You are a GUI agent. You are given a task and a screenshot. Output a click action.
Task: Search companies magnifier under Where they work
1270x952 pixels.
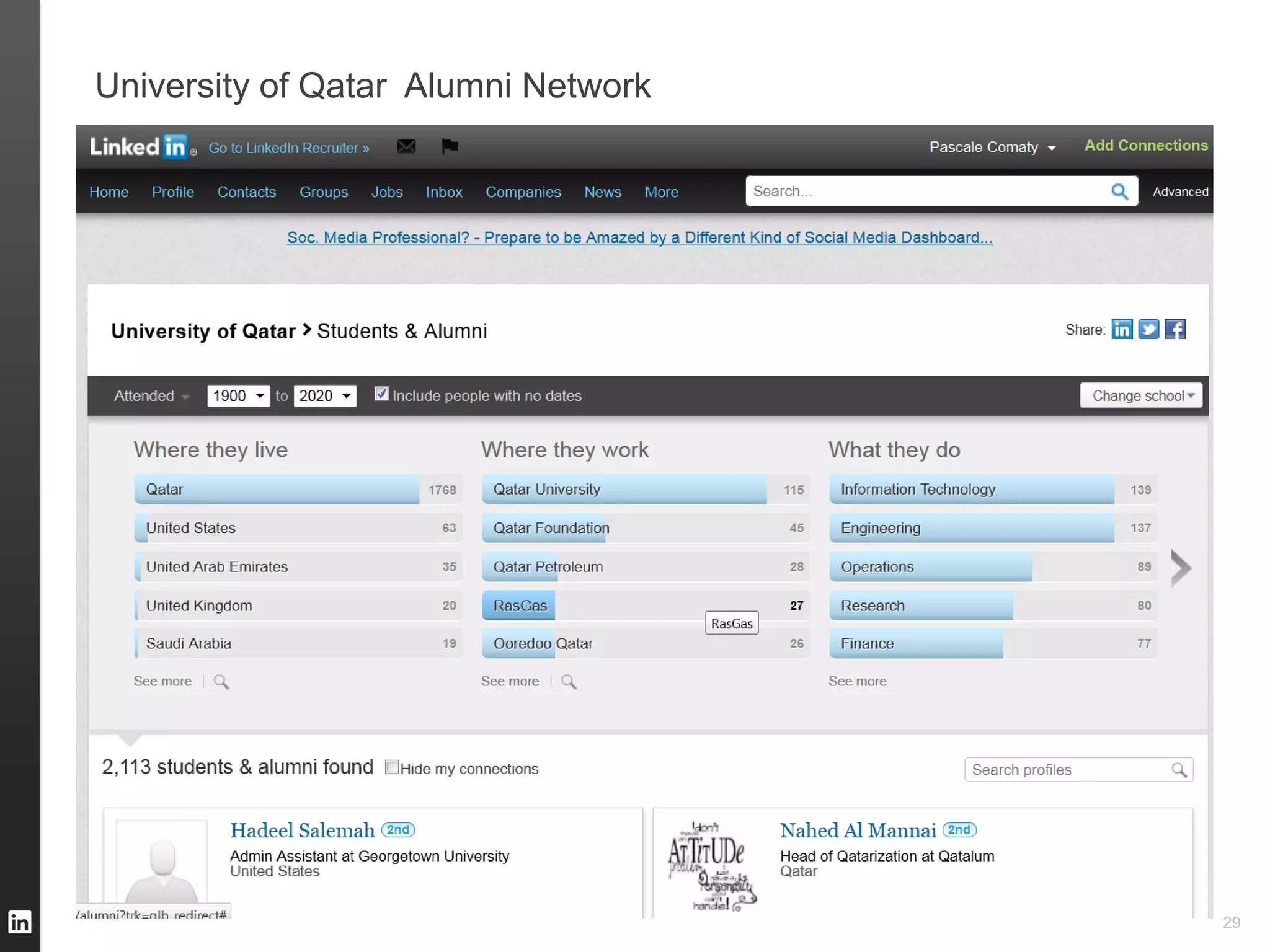tap(569, 682)
